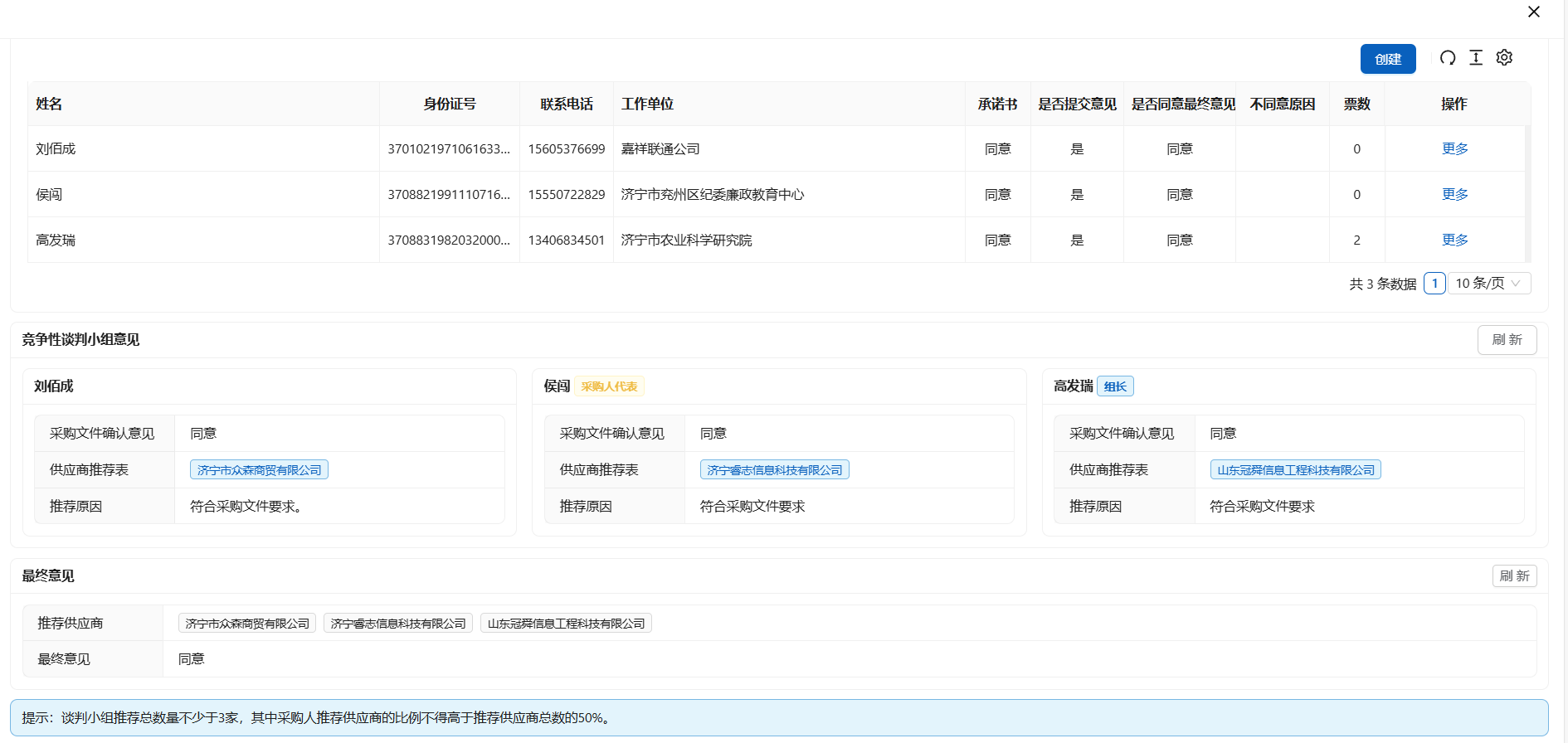Click the 济宁睿志信息科技有限公司 tag in 侯闯's card
Viewport: 1568px width, 743px height.
click(775, 470)
